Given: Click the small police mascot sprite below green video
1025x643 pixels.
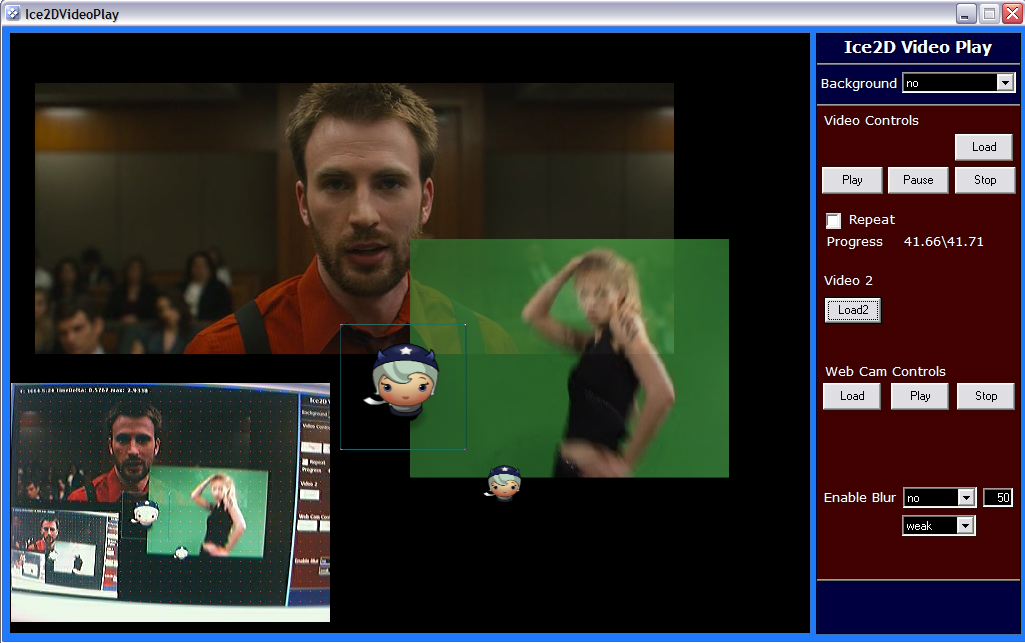Looking at the screenshot, I should (503, 484).
